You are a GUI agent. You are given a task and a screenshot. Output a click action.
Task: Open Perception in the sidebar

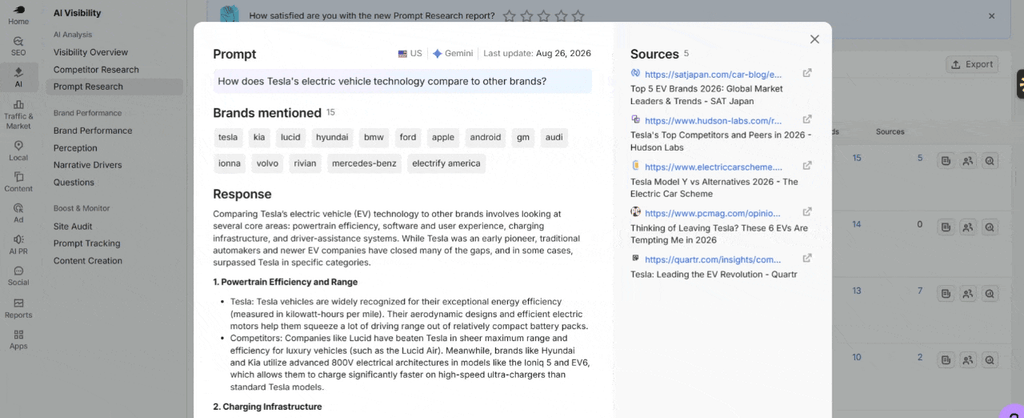point(75,148)
